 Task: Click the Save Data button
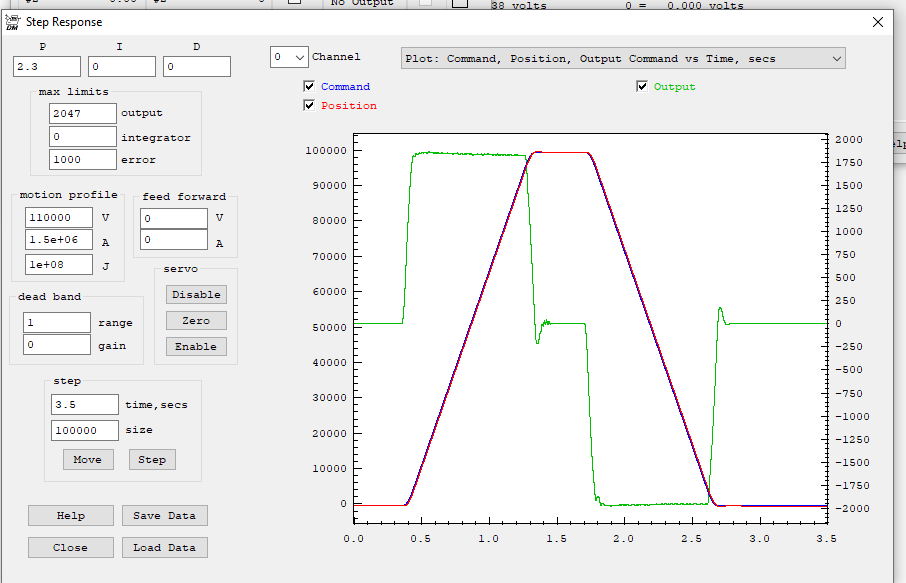(x=164, y=516)
